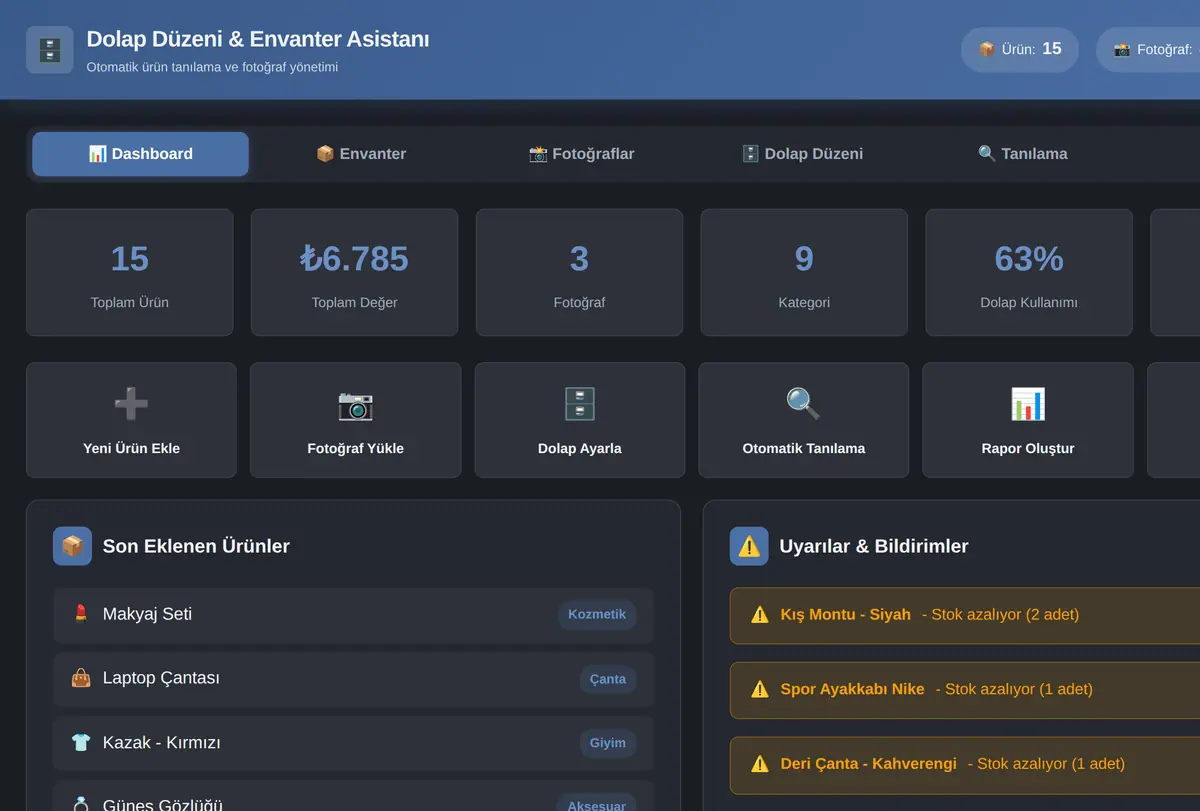1200x811 pixels.
Task: Click the warning icon on Spor Ayakkabı Nike alert
Action: 760,689
